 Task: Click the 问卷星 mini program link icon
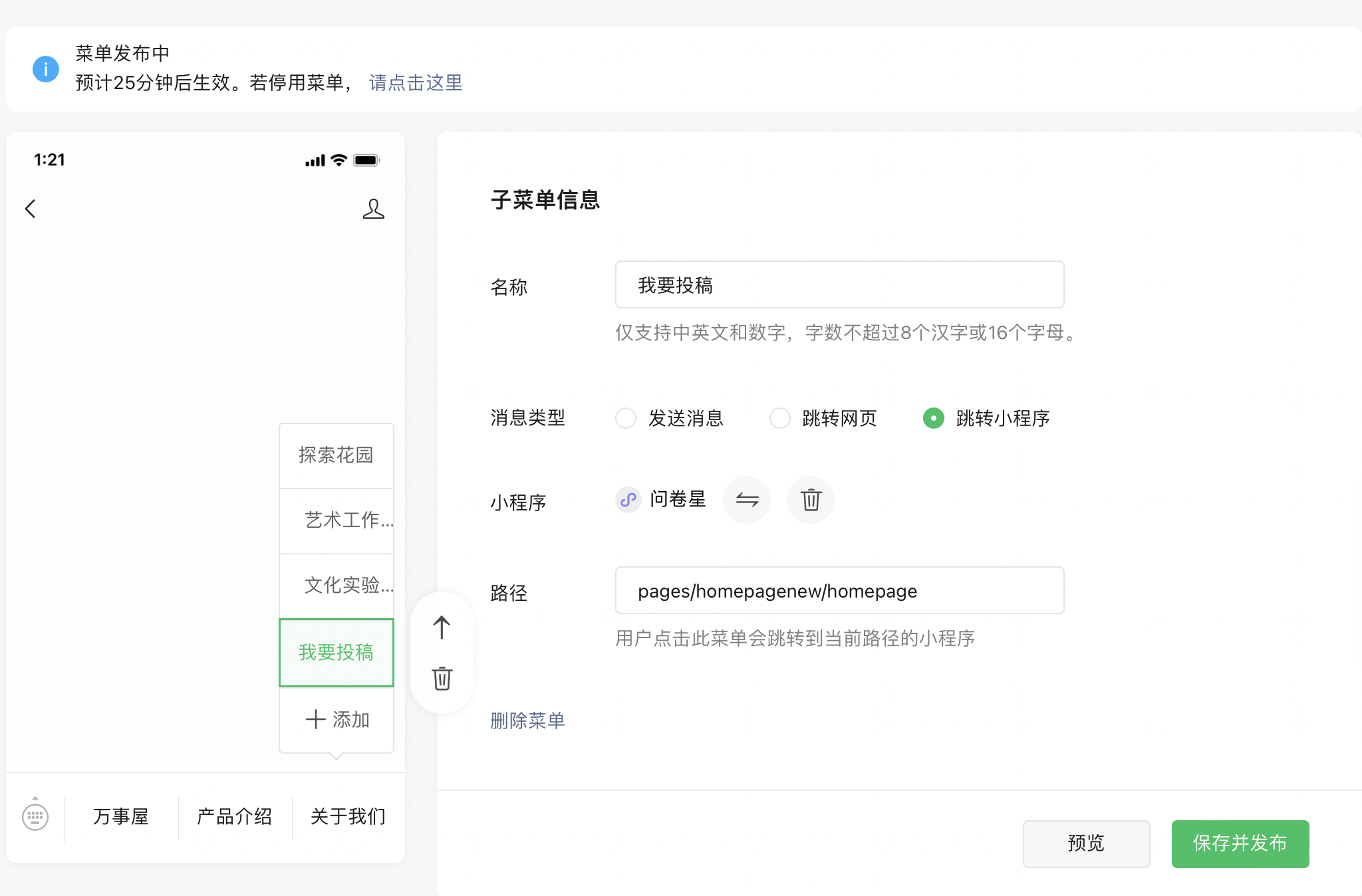[x=628, y=500]
